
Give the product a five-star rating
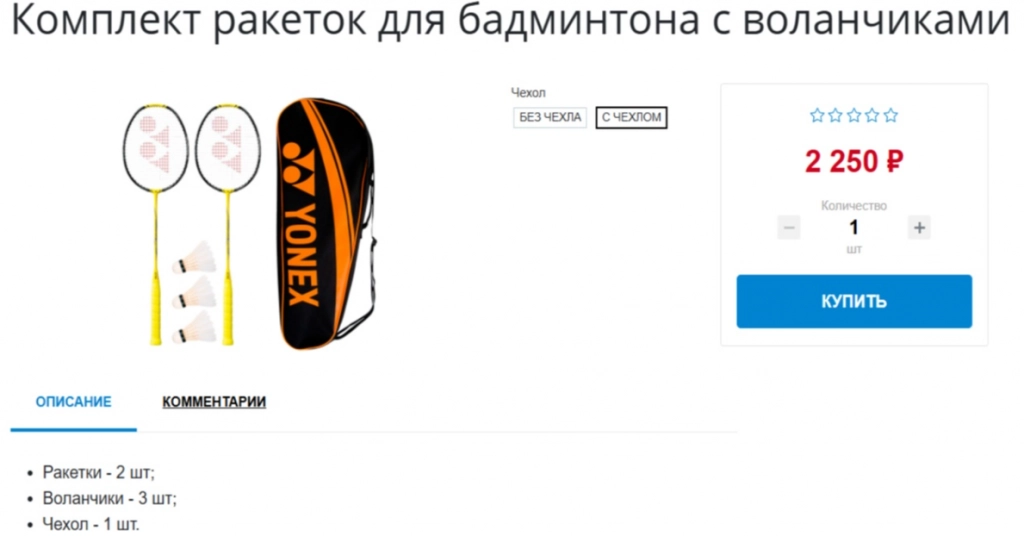pyautogui.click(x=891, y=116)
